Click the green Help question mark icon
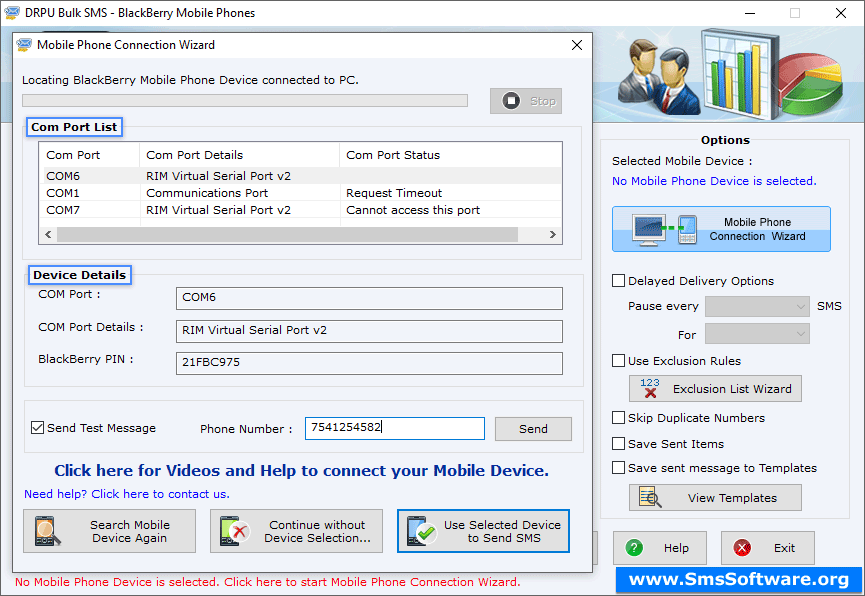 (634, 548)
